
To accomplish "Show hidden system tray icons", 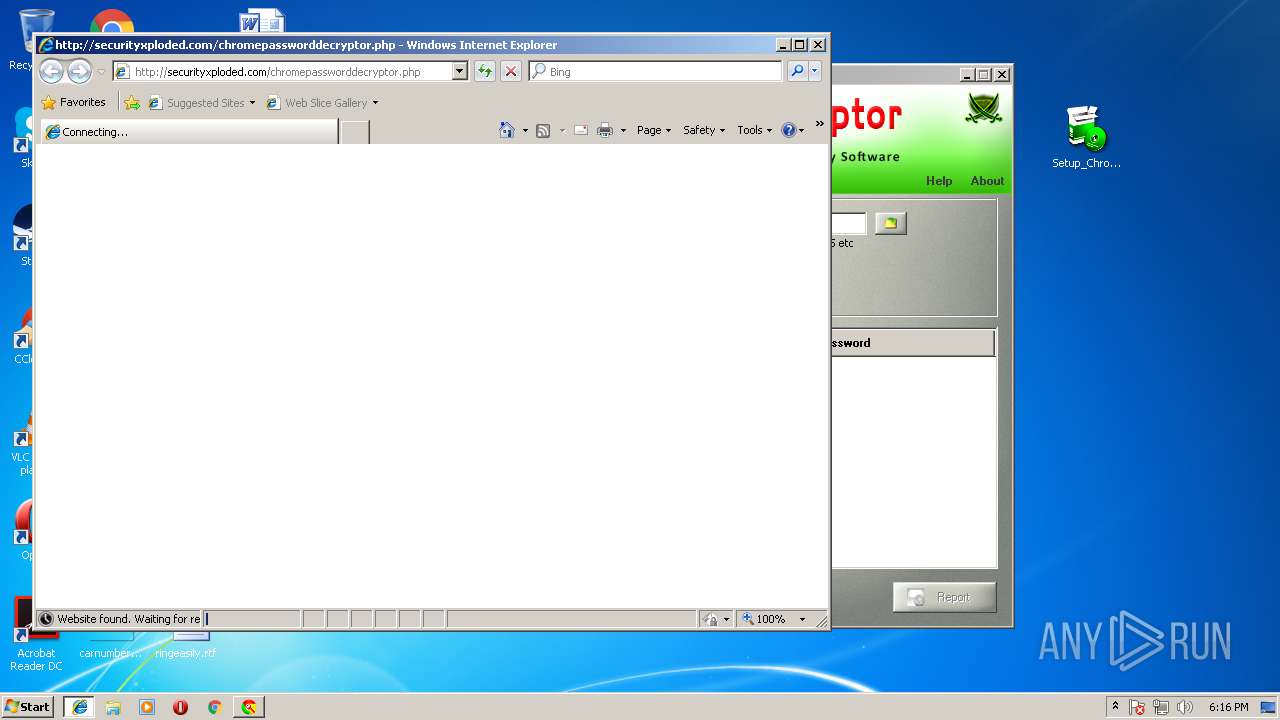I will [x=1115, y=706].
